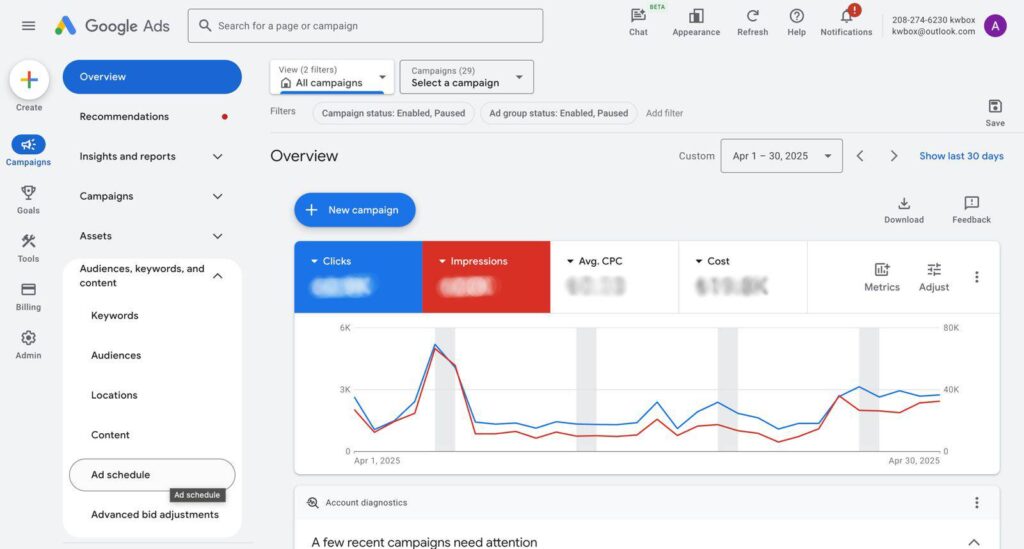Click the Account diagnostics magnifier icon
Image resolution: width=1024 pixels, height=549 pixels.
(x=313, y=503)
